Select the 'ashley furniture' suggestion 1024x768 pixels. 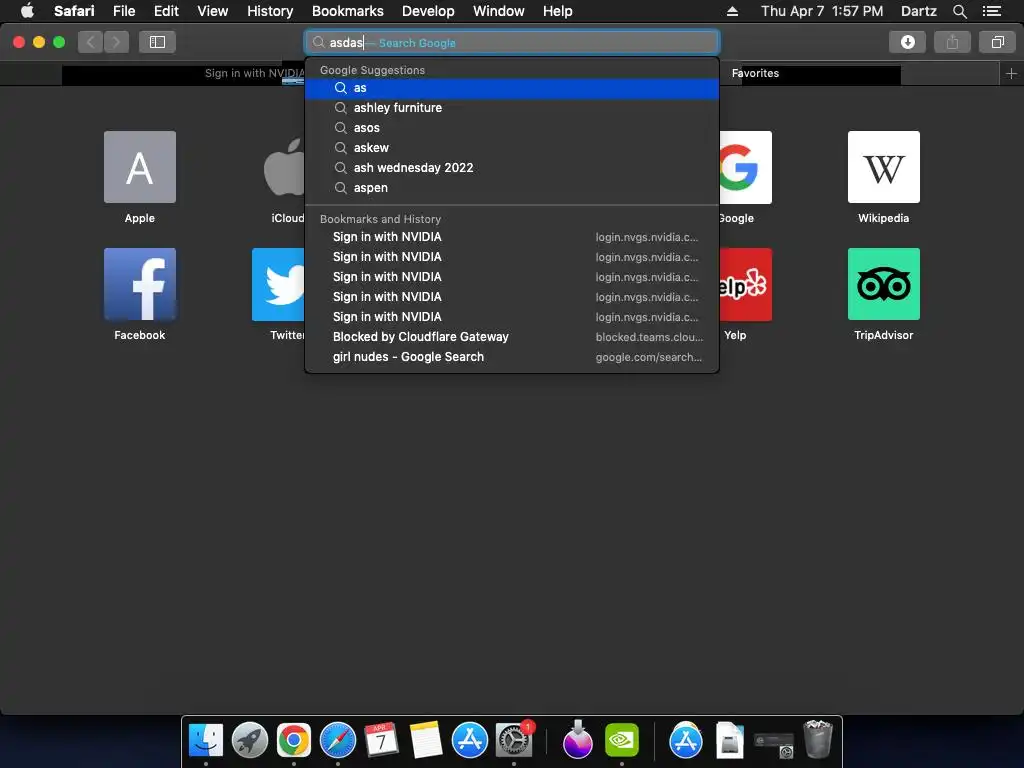[512, 108]
